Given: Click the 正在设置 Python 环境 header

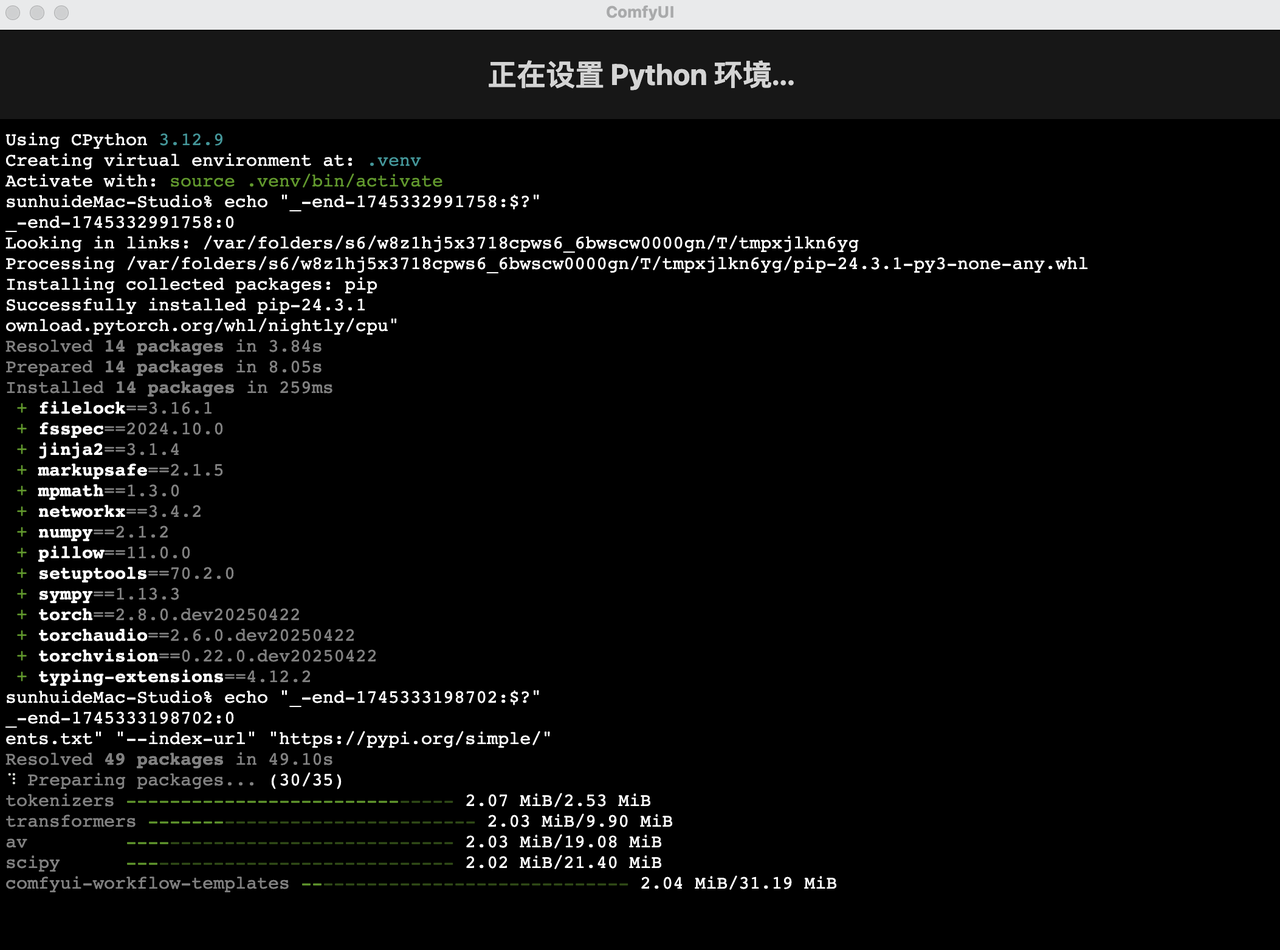Looking at the screenshot, I should (640, 74).
